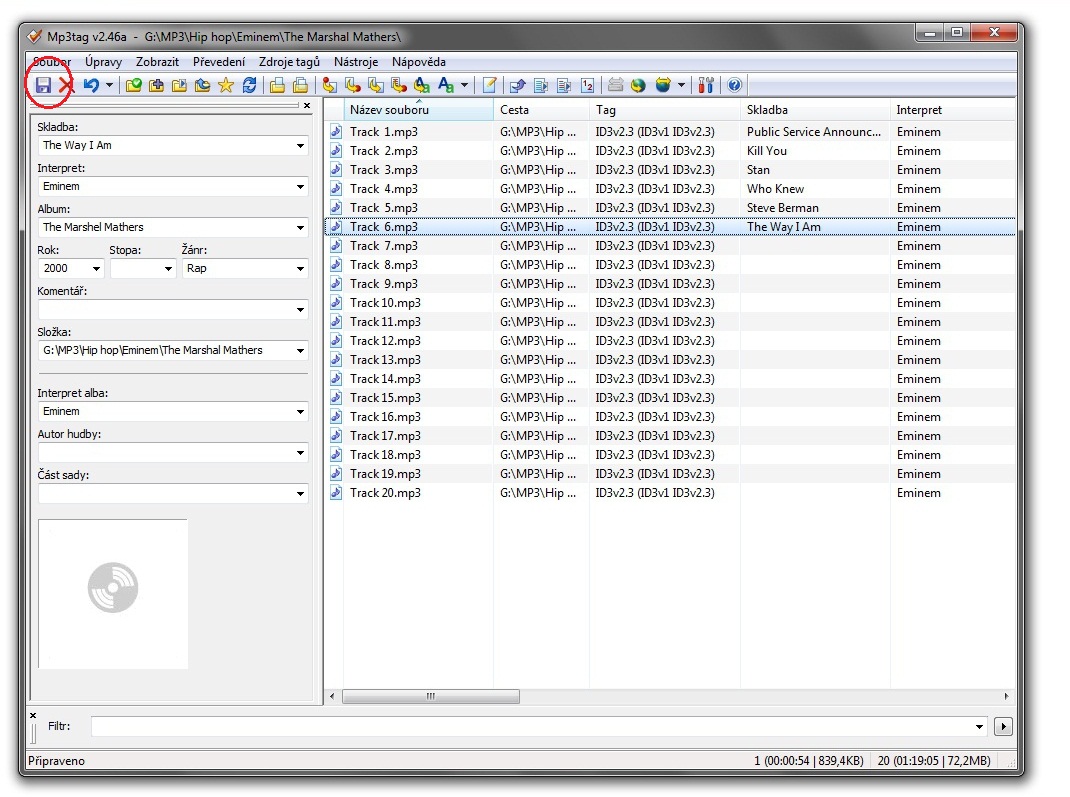
Task: Open the Autonumbering wizard '12' icon
Action: tap(588, 85)
